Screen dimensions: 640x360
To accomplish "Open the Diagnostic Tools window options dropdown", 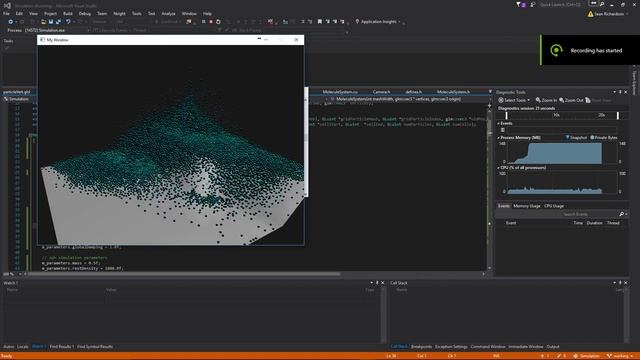I will pyautogui.click(x=614, y=92).
